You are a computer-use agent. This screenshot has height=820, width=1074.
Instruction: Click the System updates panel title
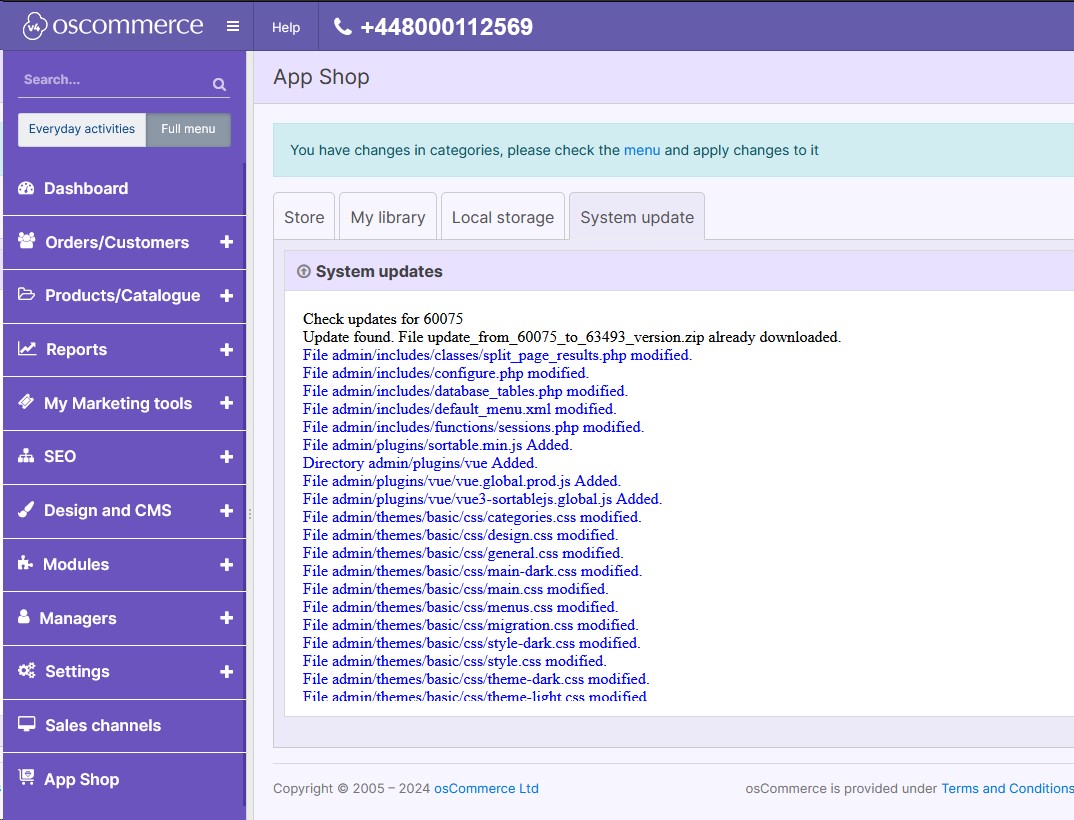[x=379, y=271]
